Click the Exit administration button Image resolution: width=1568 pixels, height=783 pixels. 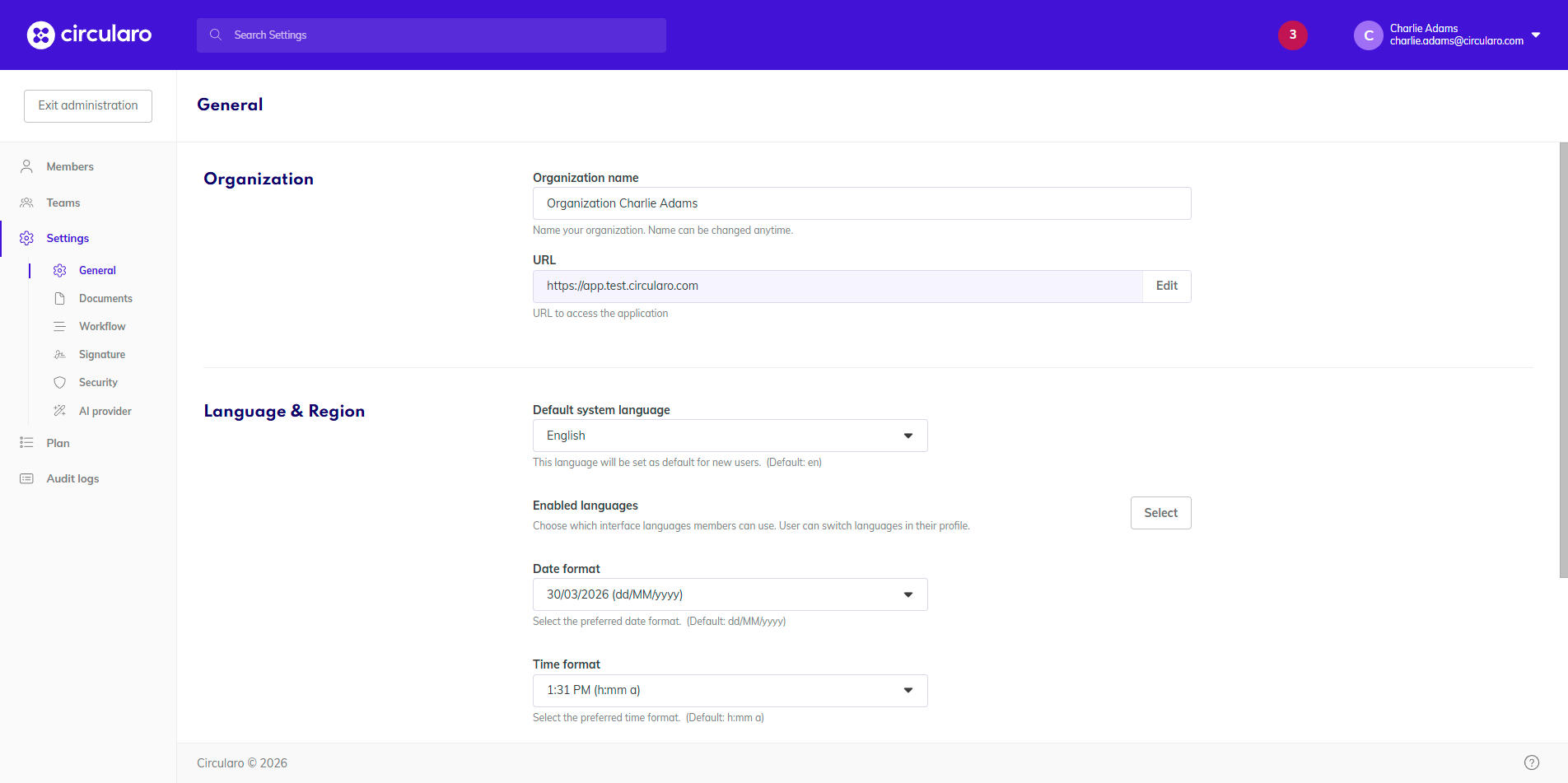click(88, 106)
